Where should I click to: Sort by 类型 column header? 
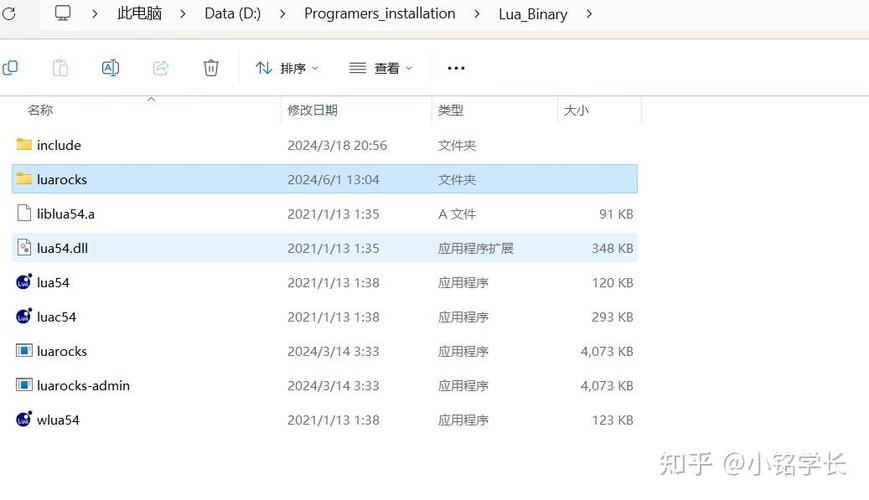coord(450,110)
